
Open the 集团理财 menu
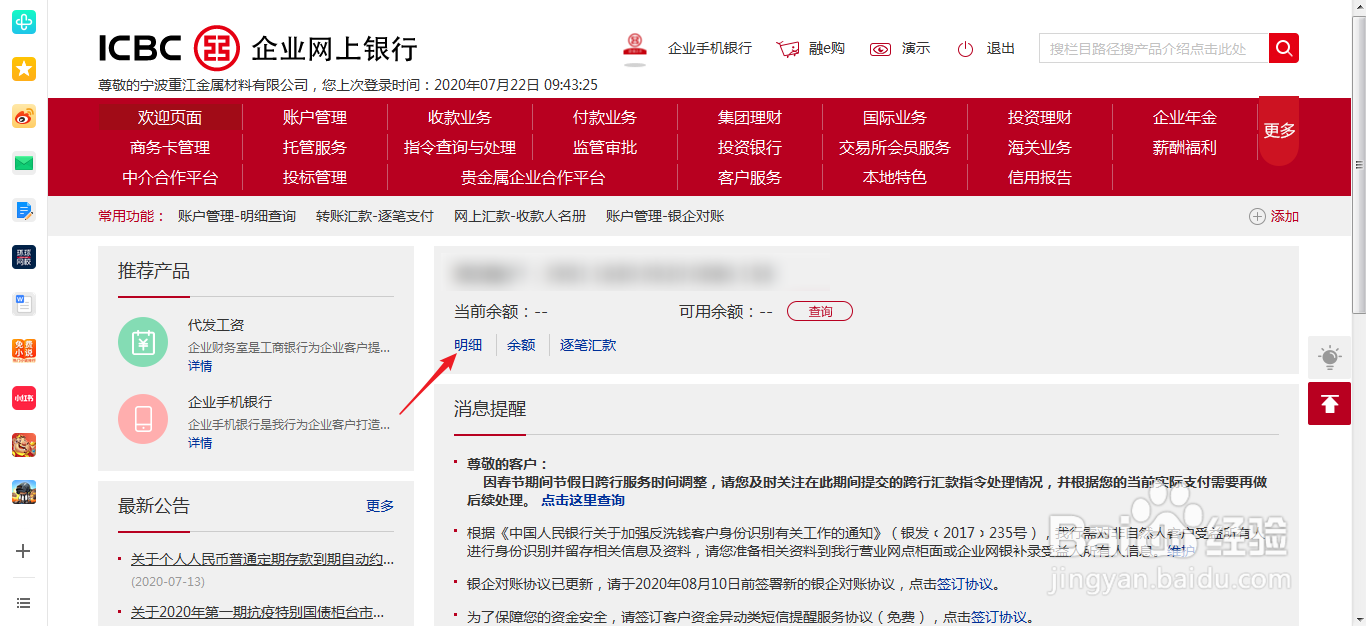(750, 117)
